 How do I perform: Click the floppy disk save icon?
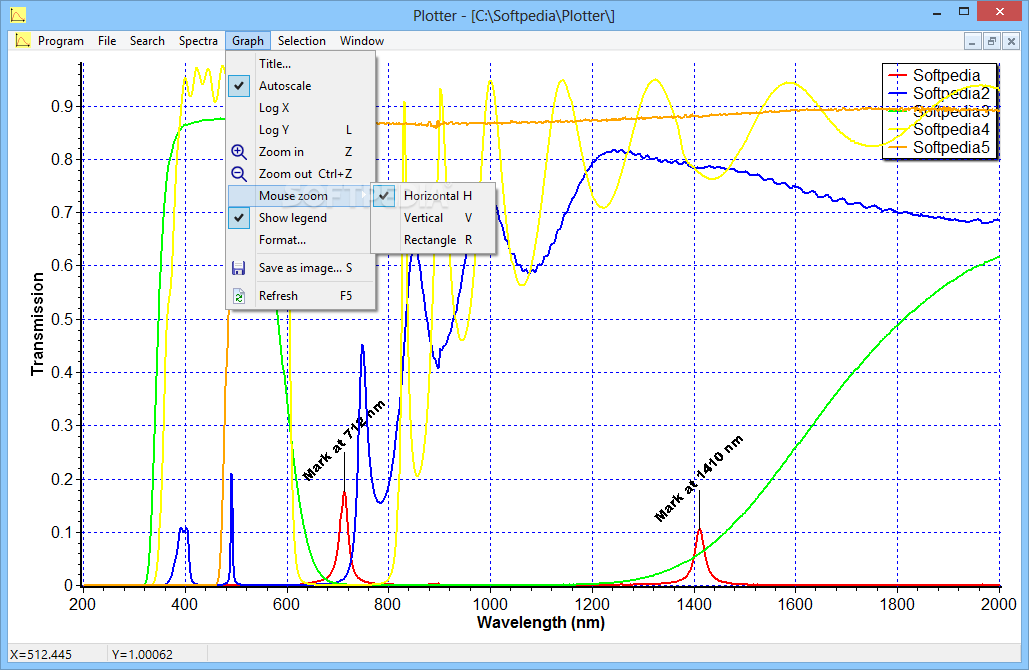(238, 268)
